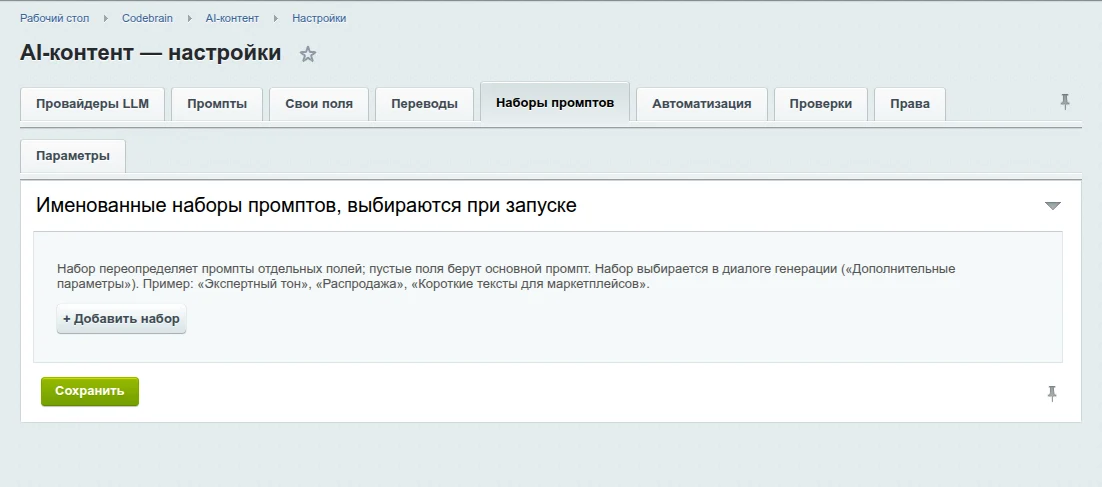Go to the Переводы tab
Image resolution: width=1102 pixels, height=487 pixels.
424,104
